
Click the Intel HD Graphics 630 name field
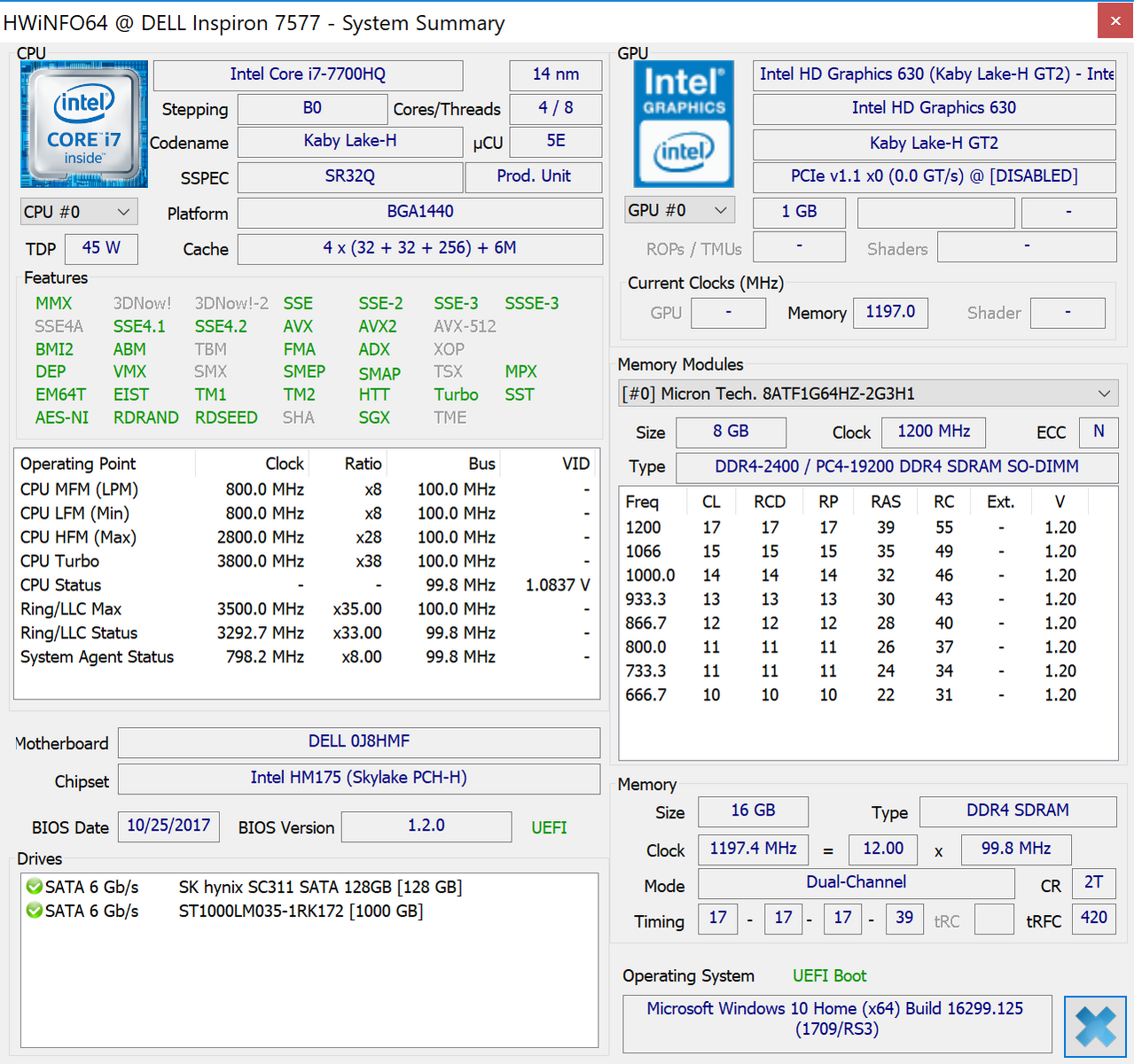935,108
